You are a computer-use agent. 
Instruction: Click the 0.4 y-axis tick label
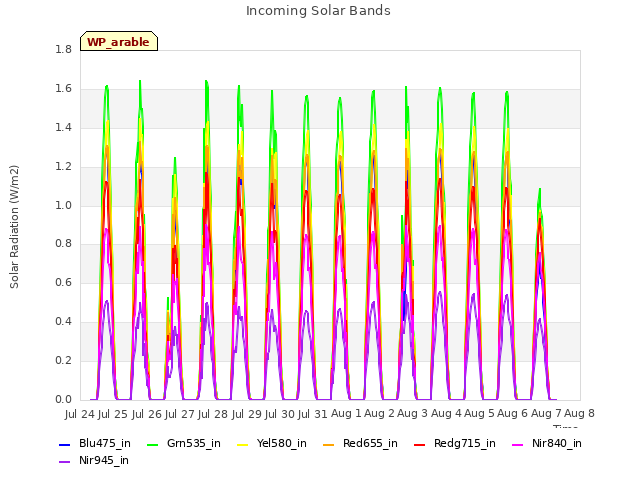point(63,322)
